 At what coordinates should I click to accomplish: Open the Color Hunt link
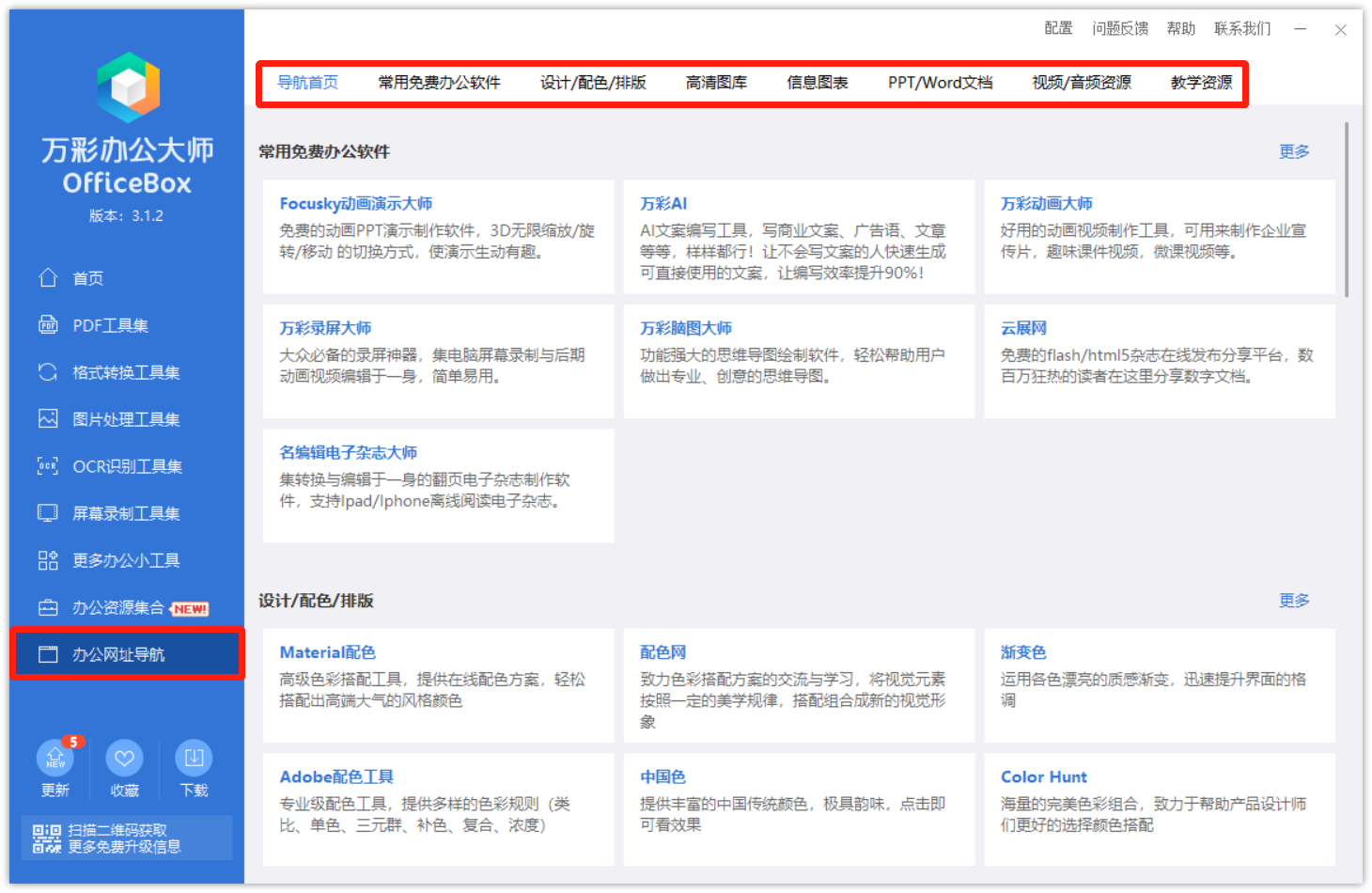(x=1044, y=776)
